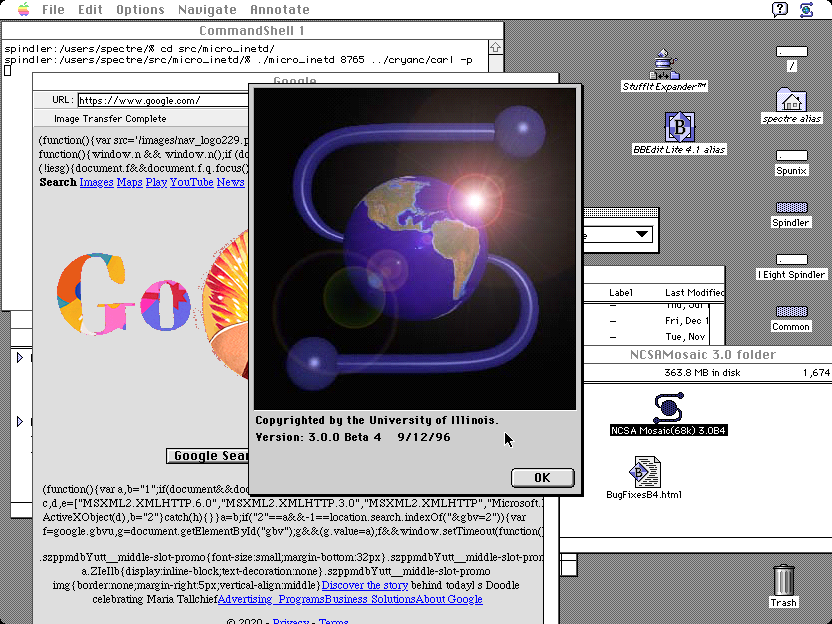The image size is (832, 624).
Task: Follow the News link on Google page
Action: [x=230, y=182]
